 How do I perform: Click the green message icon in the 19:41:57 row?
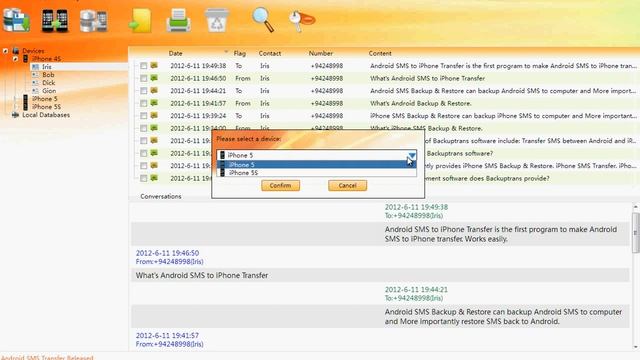point(154,103)
